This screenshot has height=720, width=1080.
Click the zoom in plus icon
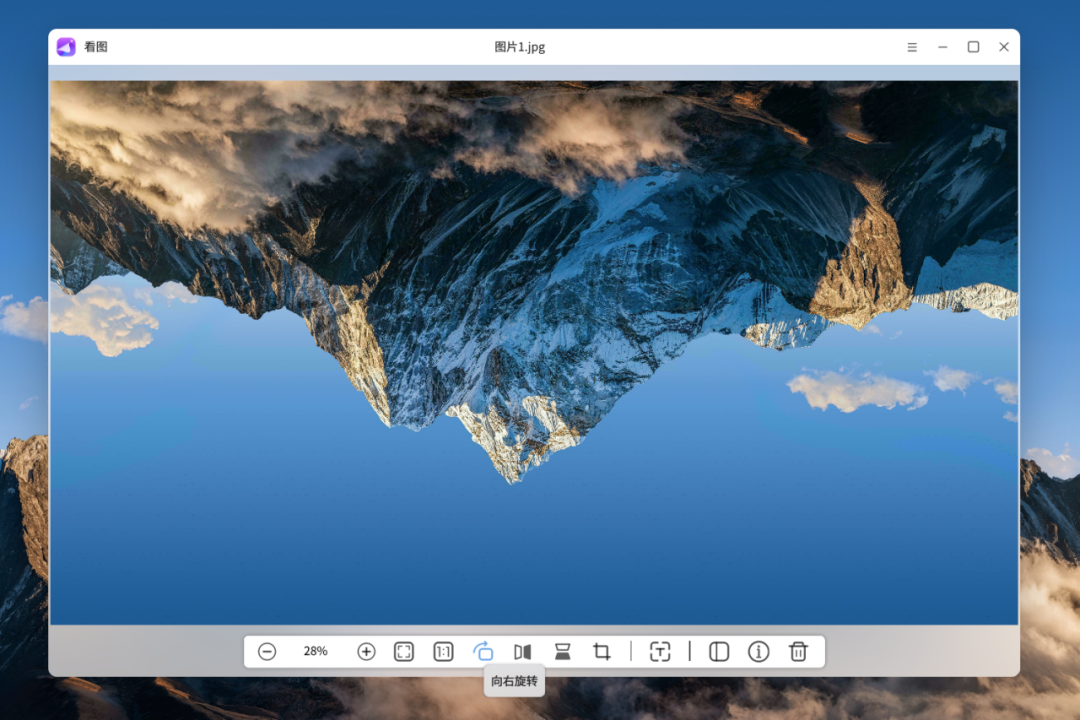[x=366, y=651]
